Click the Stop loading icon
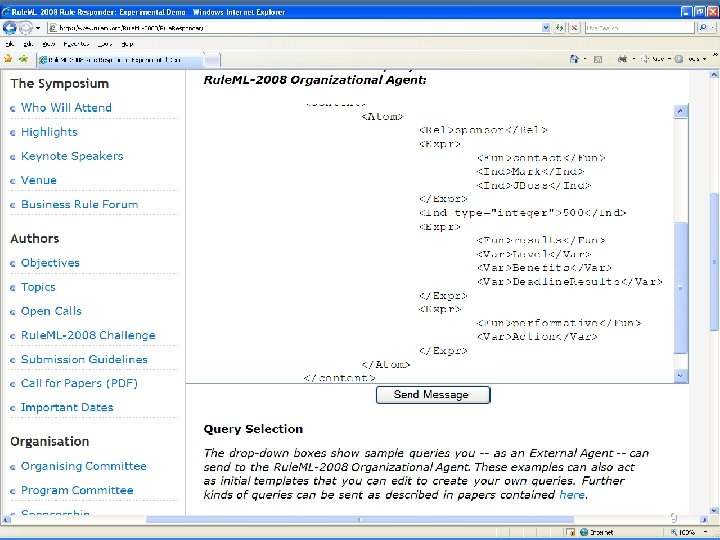The height and width of the screenshot is (540, 720). (574, 28)
